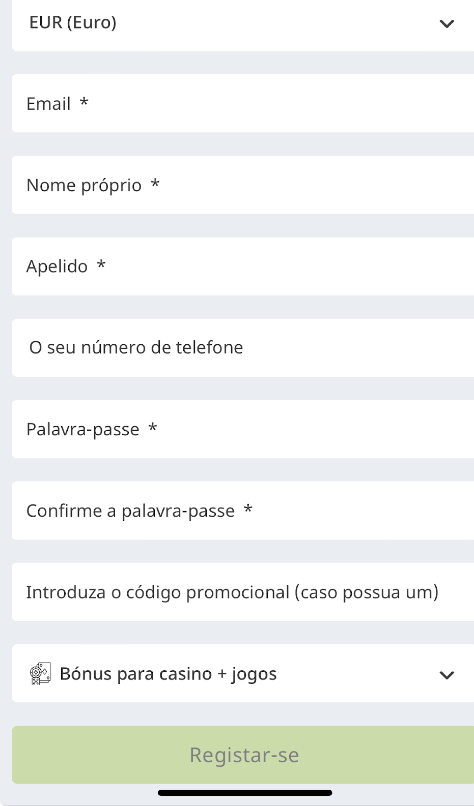
Task: Click the asterisk after Confirme a palavra-passe
Action: (248, 509)
